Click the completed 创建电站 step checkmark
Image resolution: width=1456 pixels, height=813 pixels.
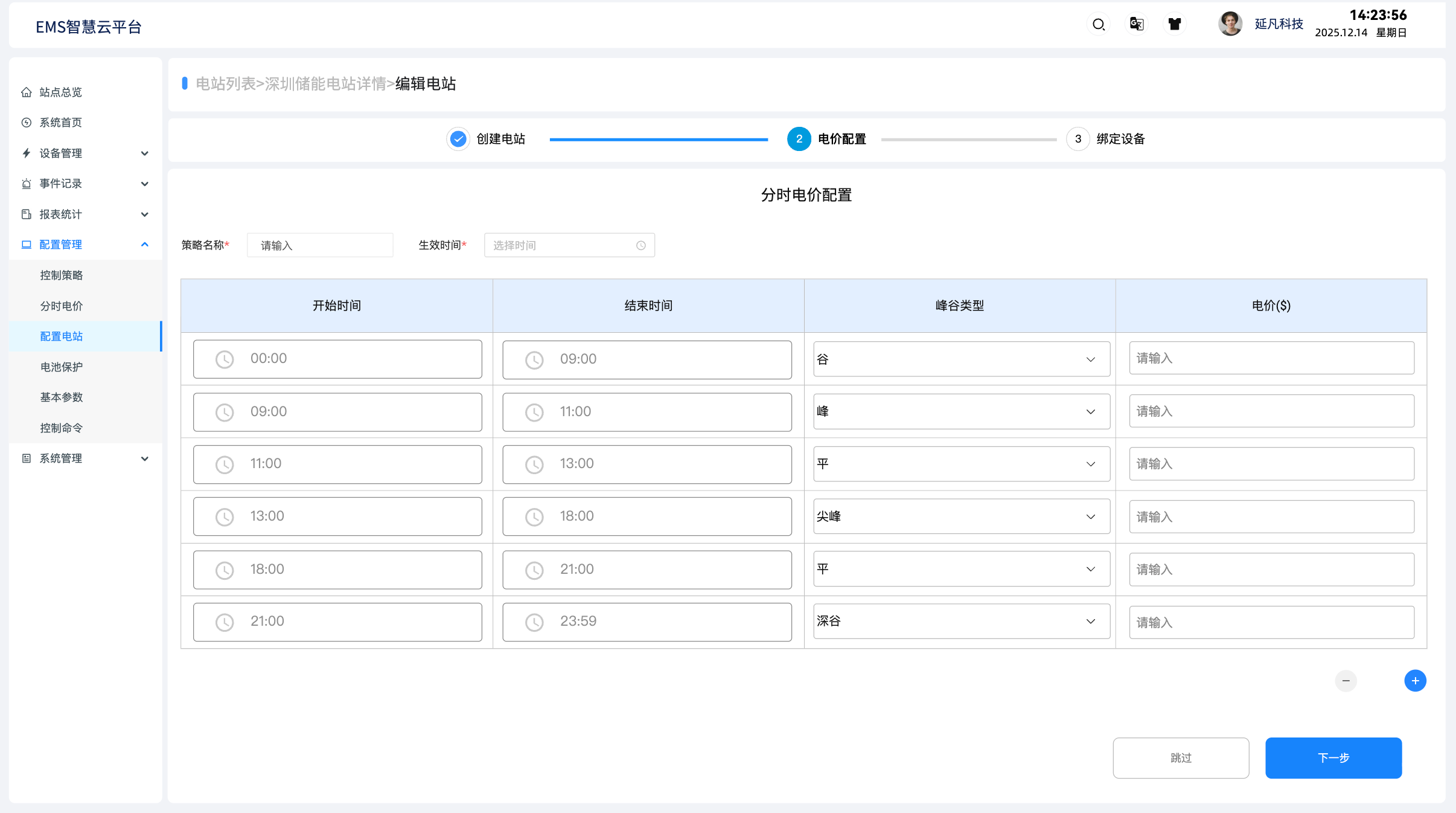458,139
